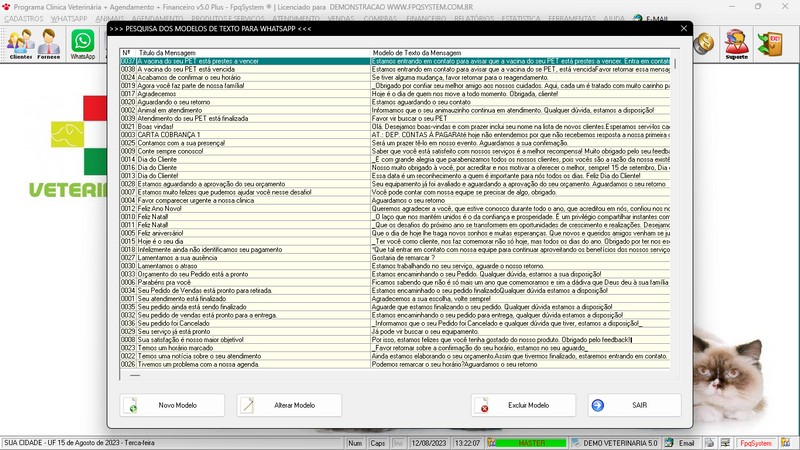800x450 pixels.
Task: Click the E-MAIL globe icon in menu bar
Action: click(638, 18)
